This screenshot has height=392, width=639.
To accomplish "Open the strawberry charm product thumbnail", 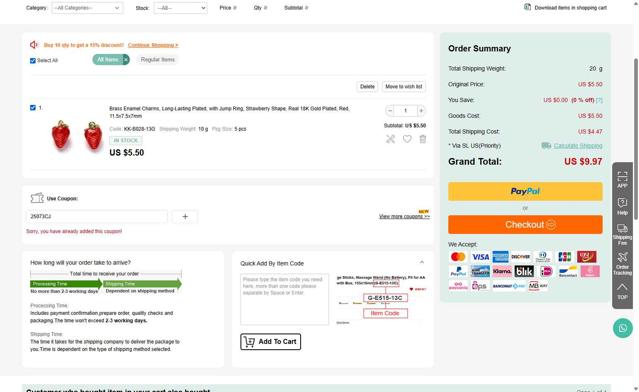I will [77, 135].
